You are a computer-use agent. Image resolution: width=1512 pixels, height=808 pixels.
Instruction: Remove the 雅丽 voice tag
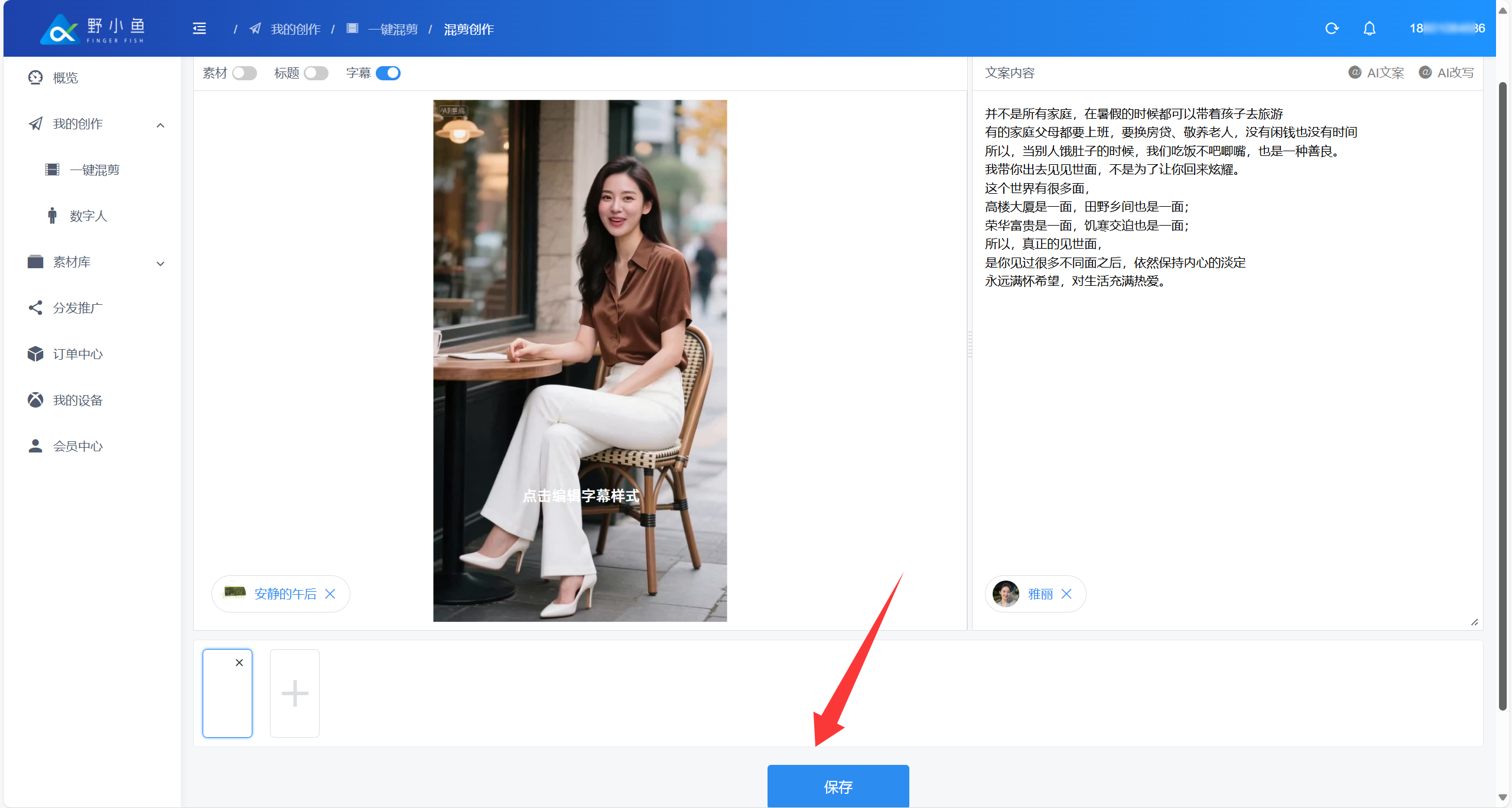pyautogui.click(x=1066, y=594)
